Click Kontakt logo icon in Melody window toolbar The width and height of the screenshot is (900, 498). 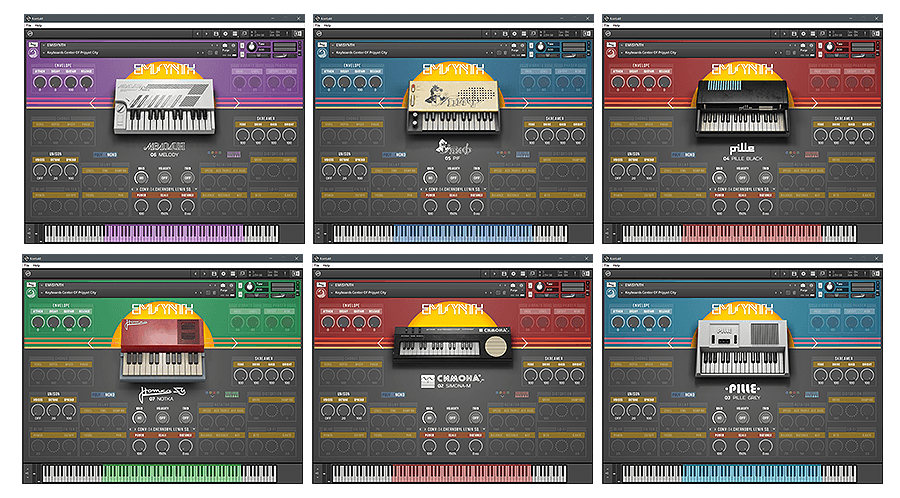[30, 34]
